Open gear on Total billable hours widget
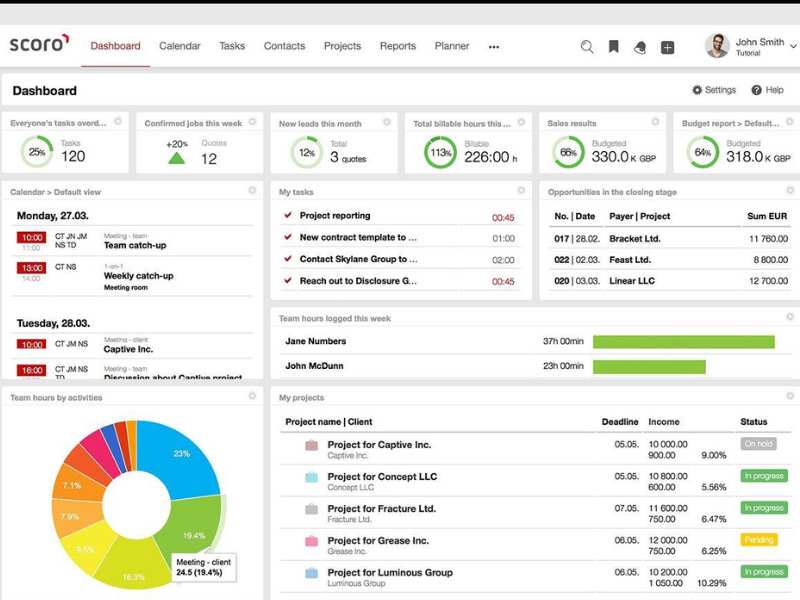800x600 pixels. (x=521, y=122)
